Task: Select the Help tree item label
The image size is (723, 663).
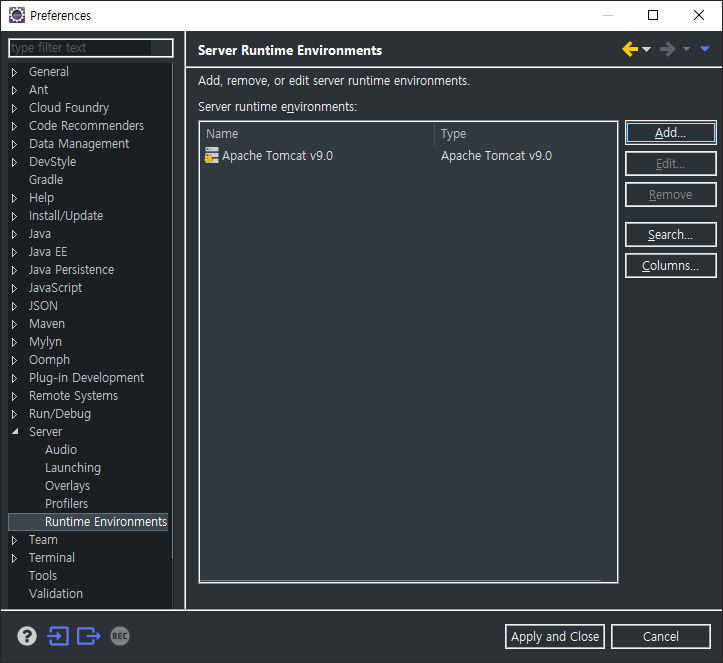Action: tap(41, 198)
